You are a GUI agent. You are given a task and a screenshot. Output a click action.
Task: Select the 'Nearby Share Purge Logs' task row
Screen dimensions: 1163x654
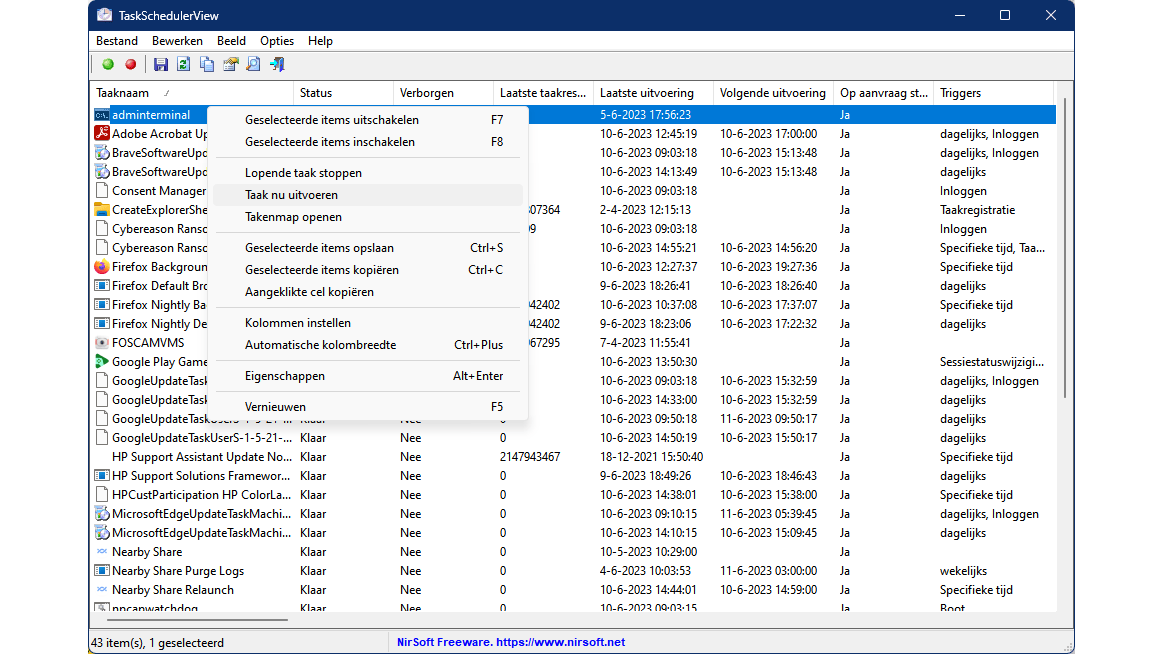coord(178,571)
